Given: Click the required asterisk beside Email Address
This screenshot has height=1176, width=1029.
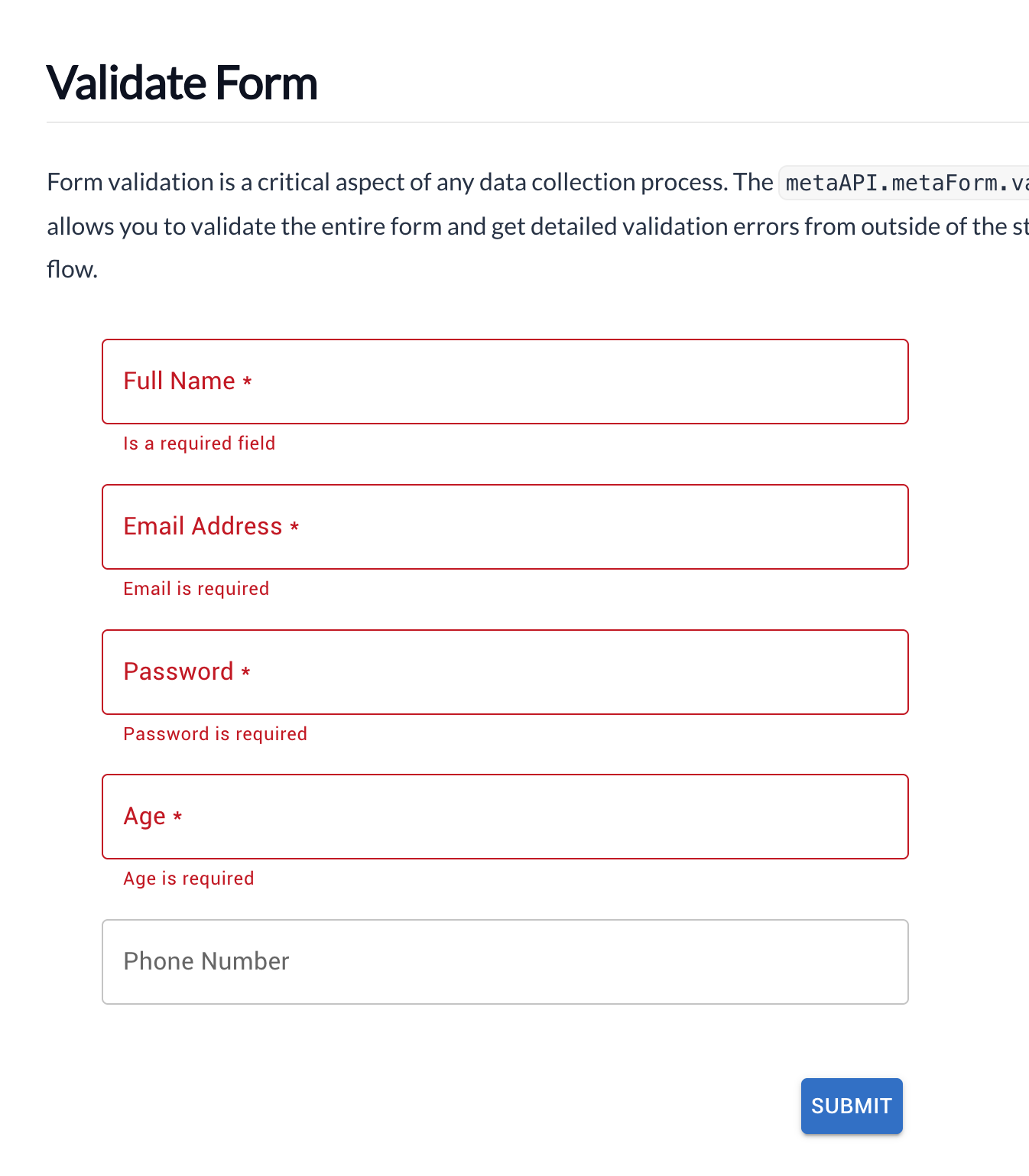Looking at the screenshot, I should tap(294, 527).
